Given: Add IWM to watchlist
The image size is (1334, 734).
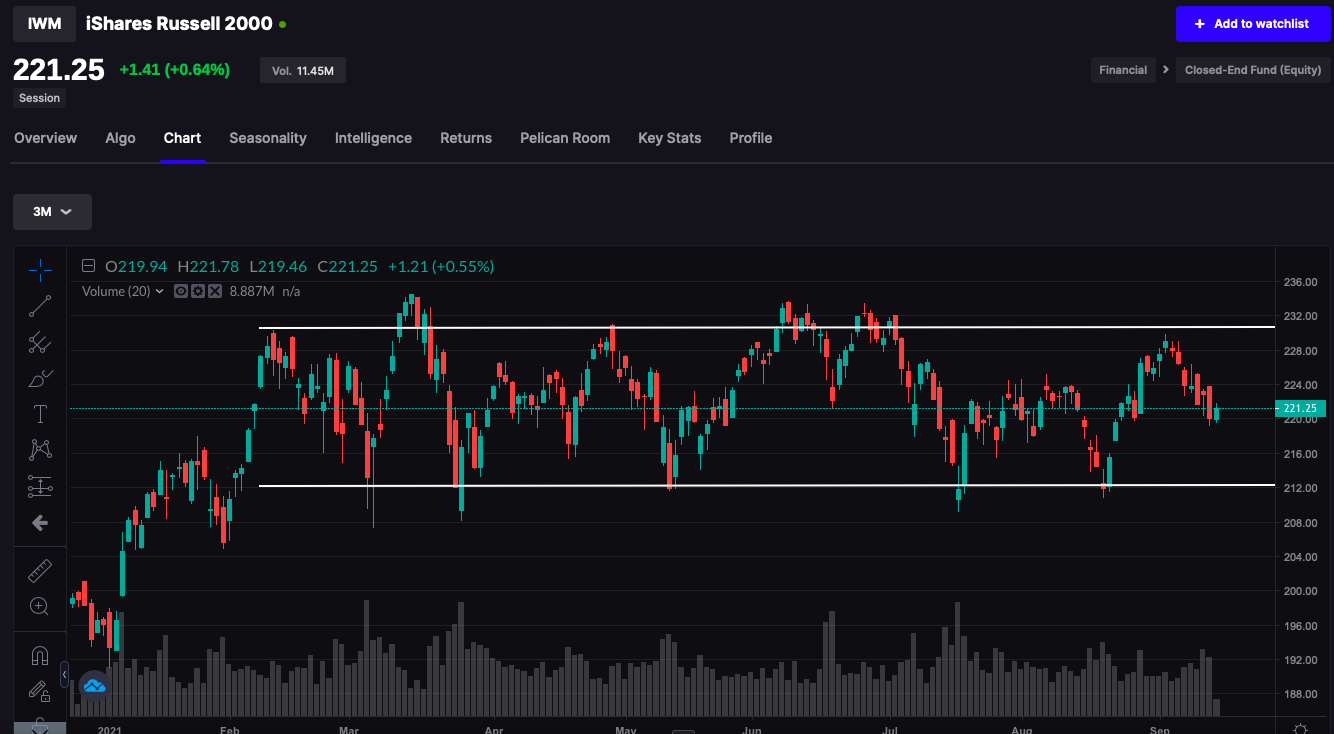Looking at the screenshot, I should [1253, 24].
